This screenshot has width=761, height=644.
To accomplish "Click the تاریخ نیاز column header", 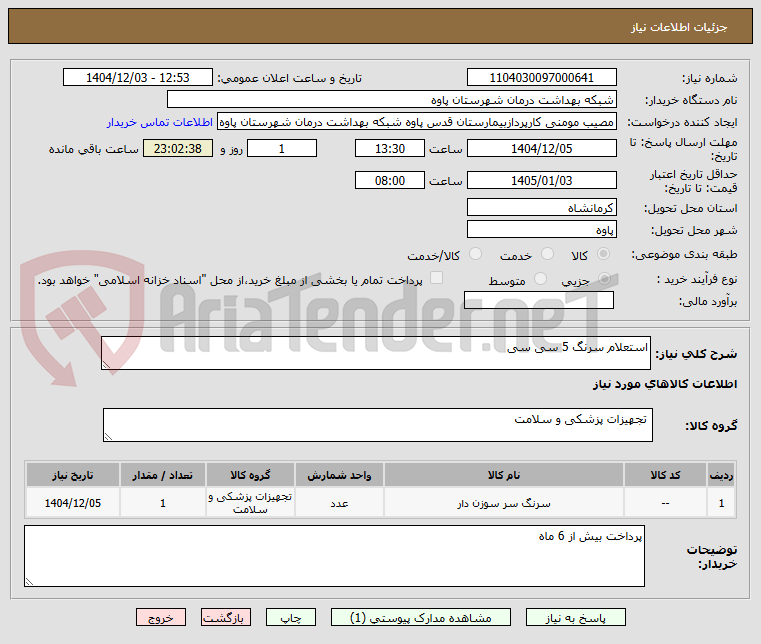I will 73,475.
